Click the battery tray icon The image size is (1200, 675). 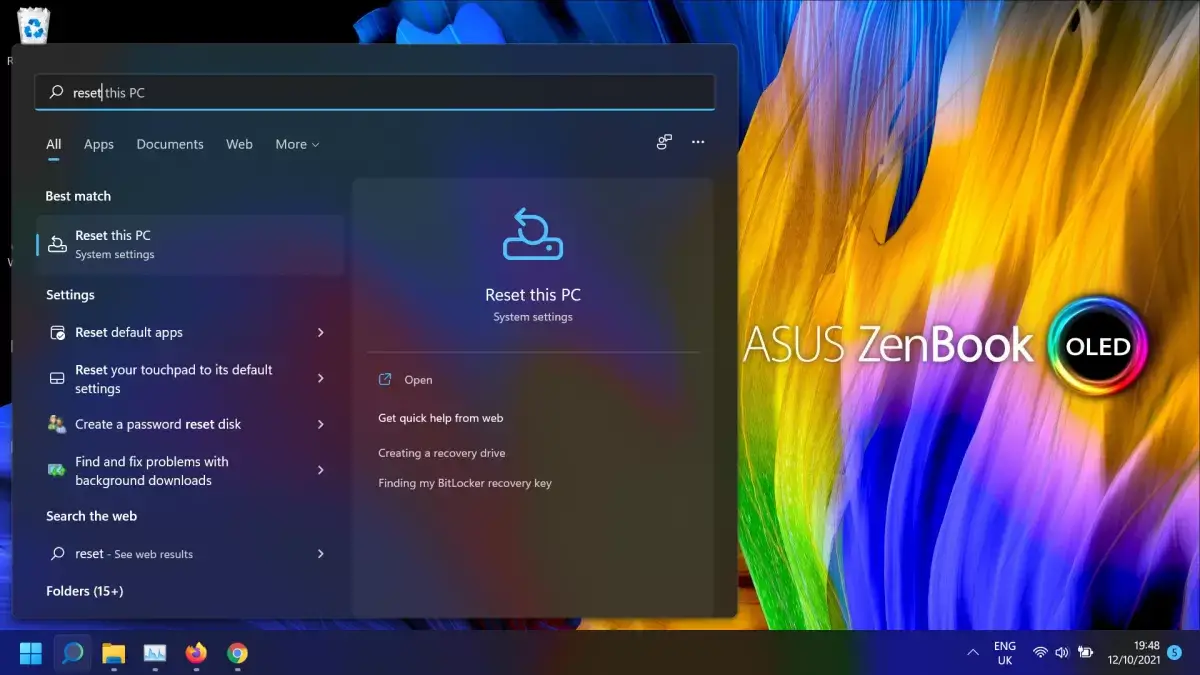1084,653
